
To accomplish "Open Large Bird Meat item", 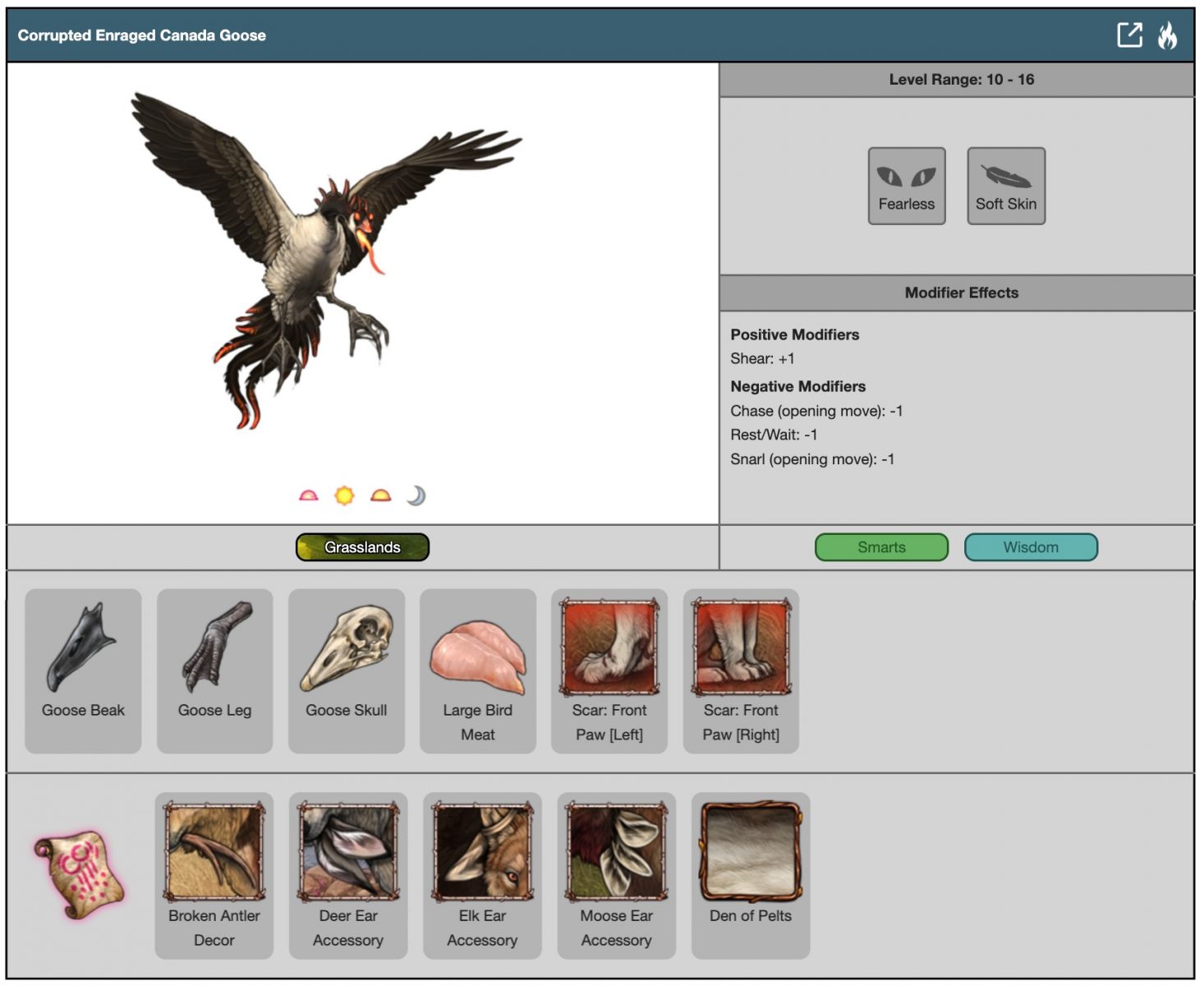I will pyautogui.click(x=477, y=670).
